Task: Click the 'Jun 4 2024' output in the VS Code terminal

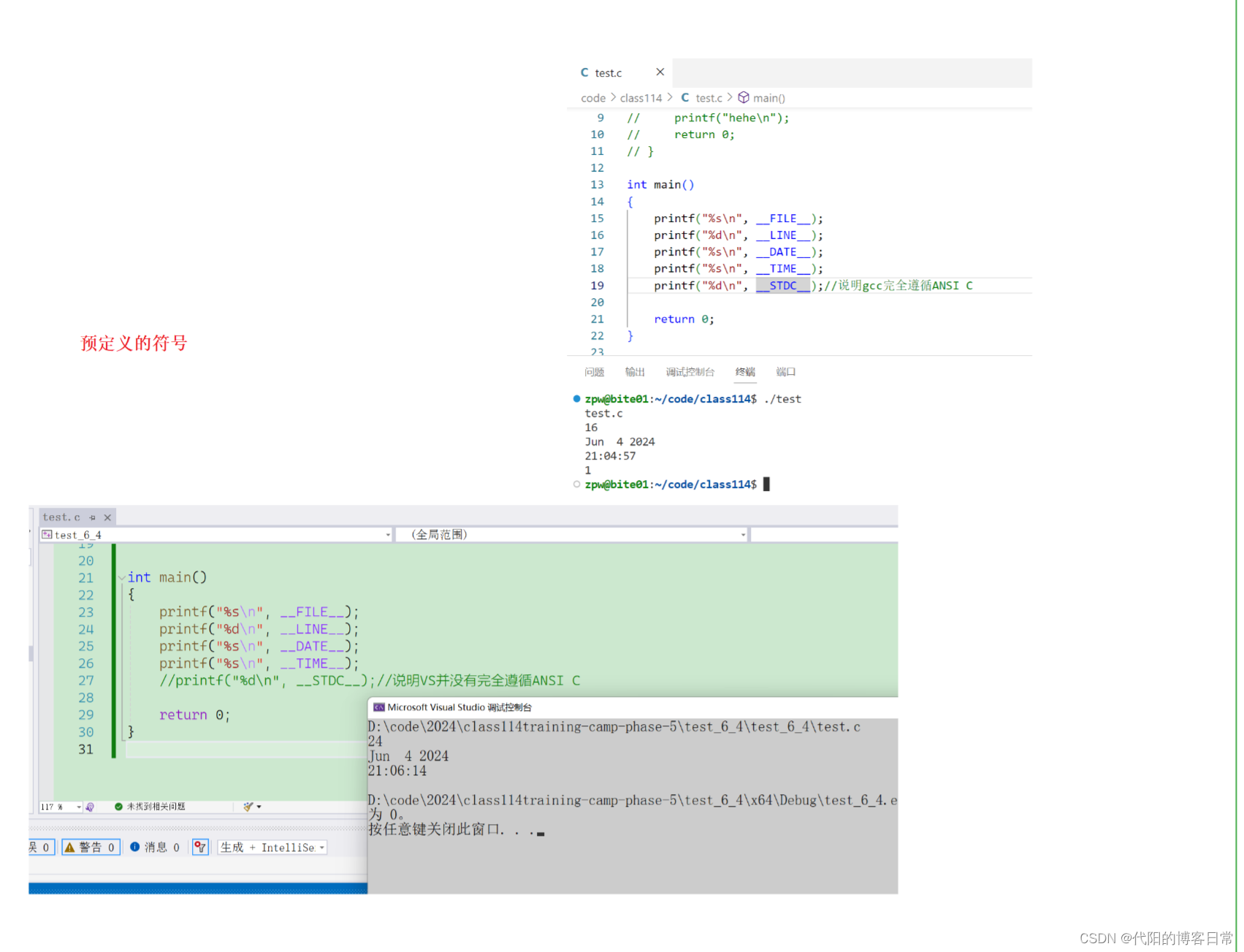Action: click(619, 442)
